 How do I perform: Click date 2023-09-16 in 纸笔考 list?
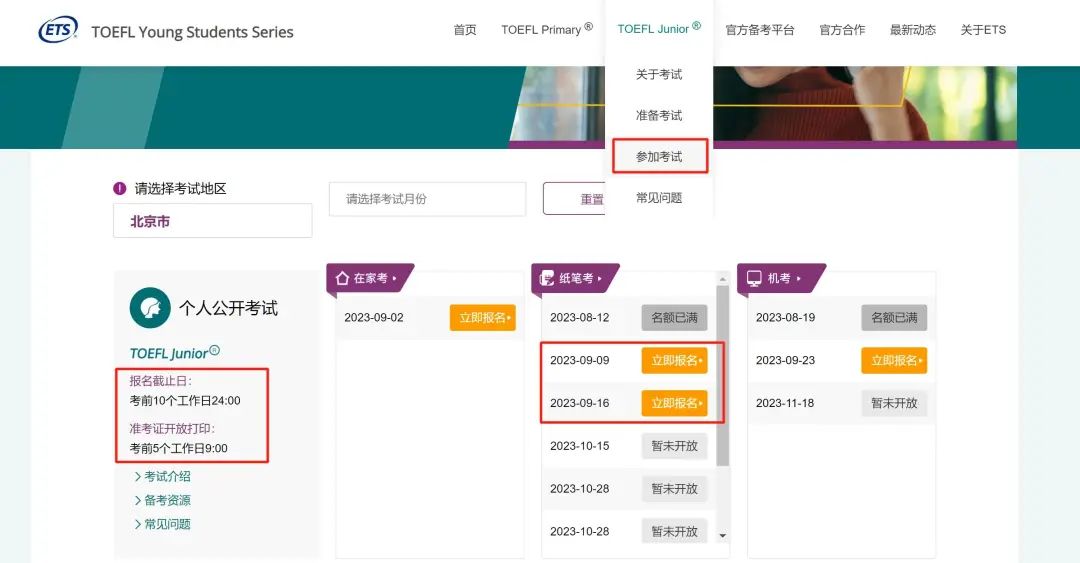tap(579, 403)
